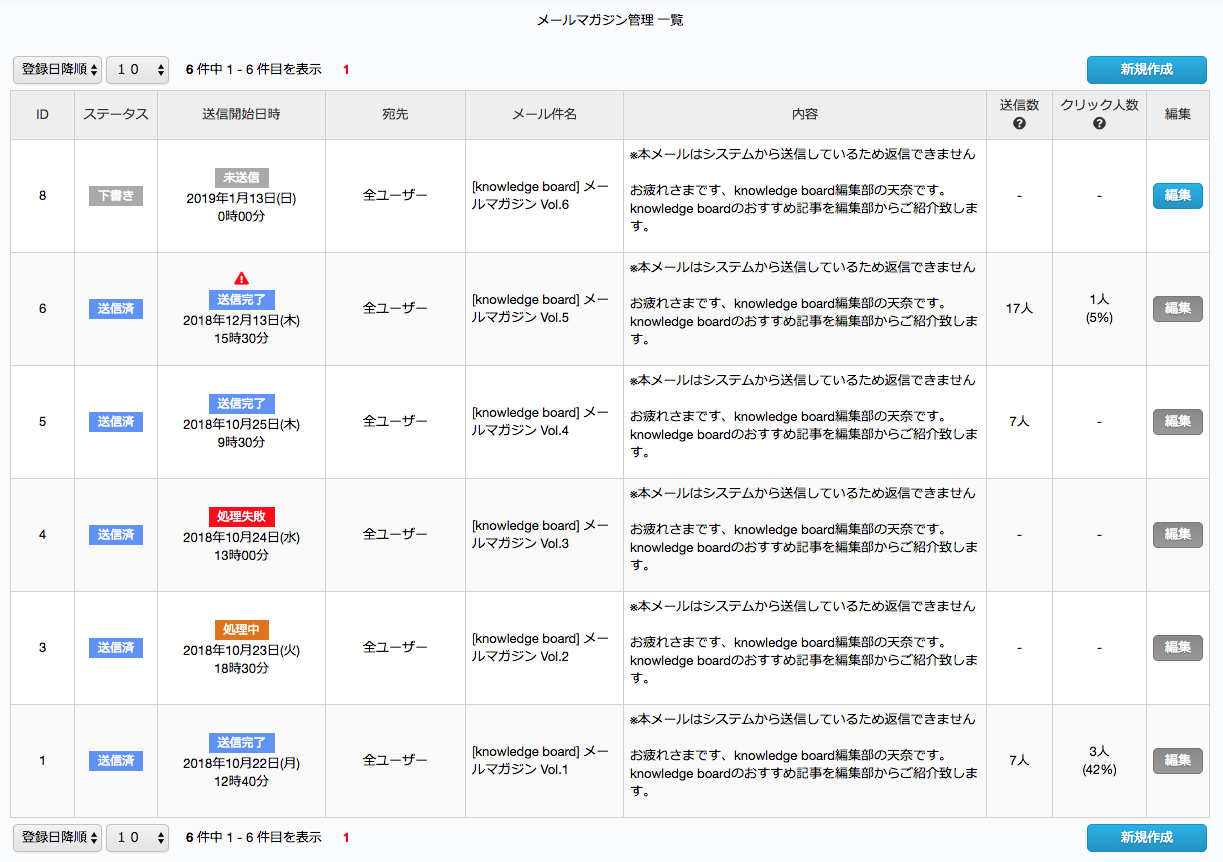Click the top 新規作成 button
Screen dimensions: 1223x862
coord(1147,69)
